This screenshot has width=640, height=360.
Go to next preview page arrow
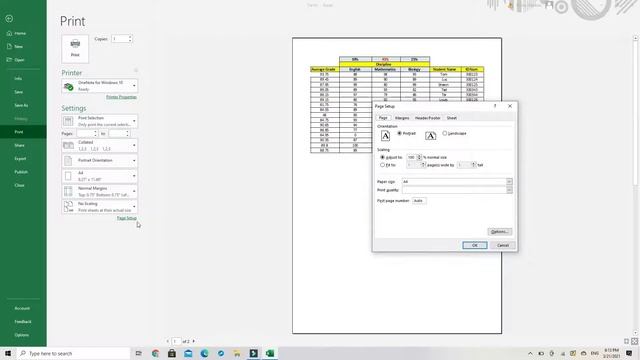[x=193, y=341]
